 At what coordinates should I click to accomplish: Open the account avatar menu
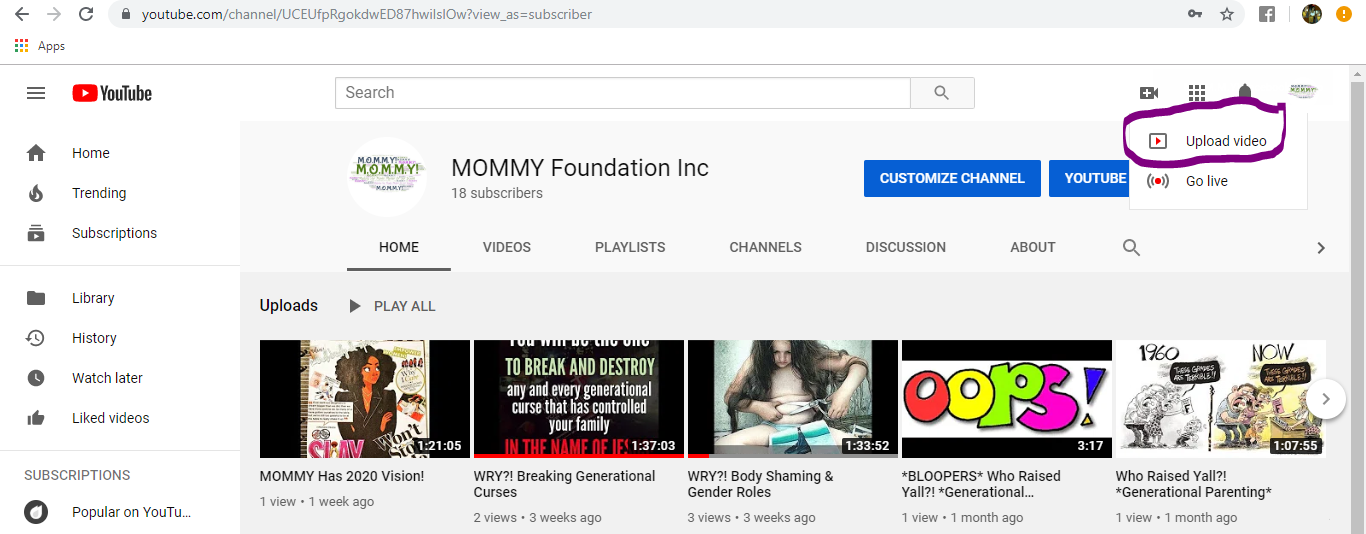pos(1303,91)
